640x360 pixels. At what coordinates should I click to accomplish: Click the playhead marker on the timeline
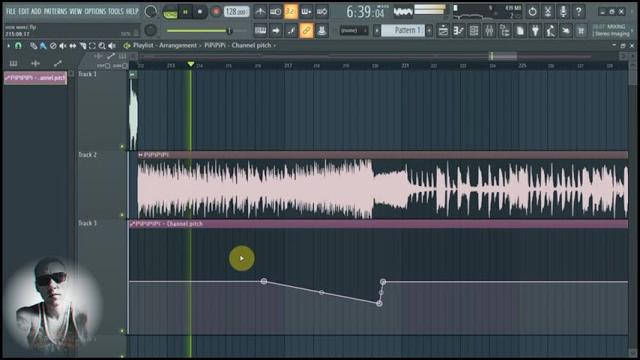point(190,64)
